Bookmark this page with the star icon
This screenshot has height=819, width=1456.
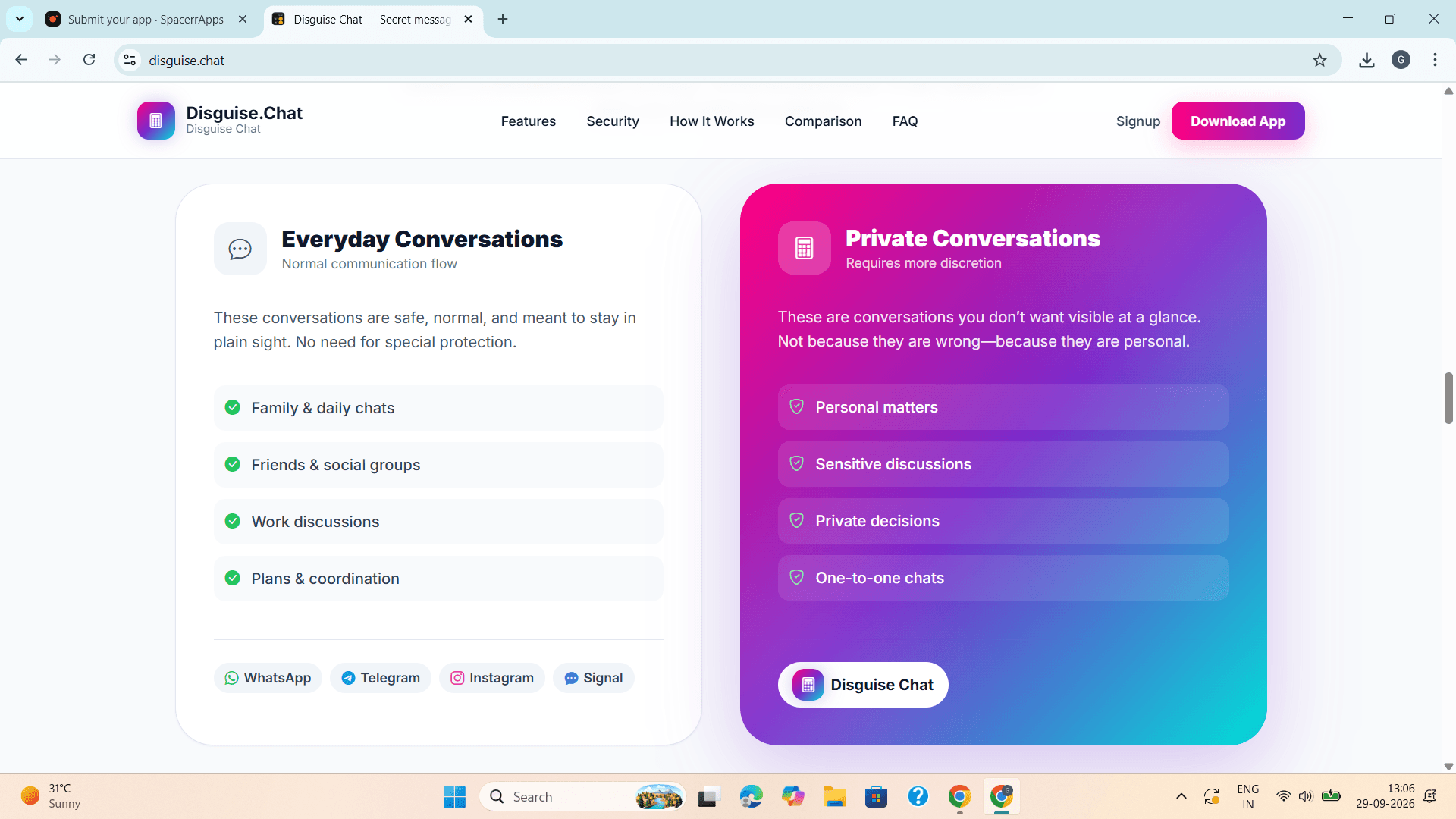[x=1320, y=60]
